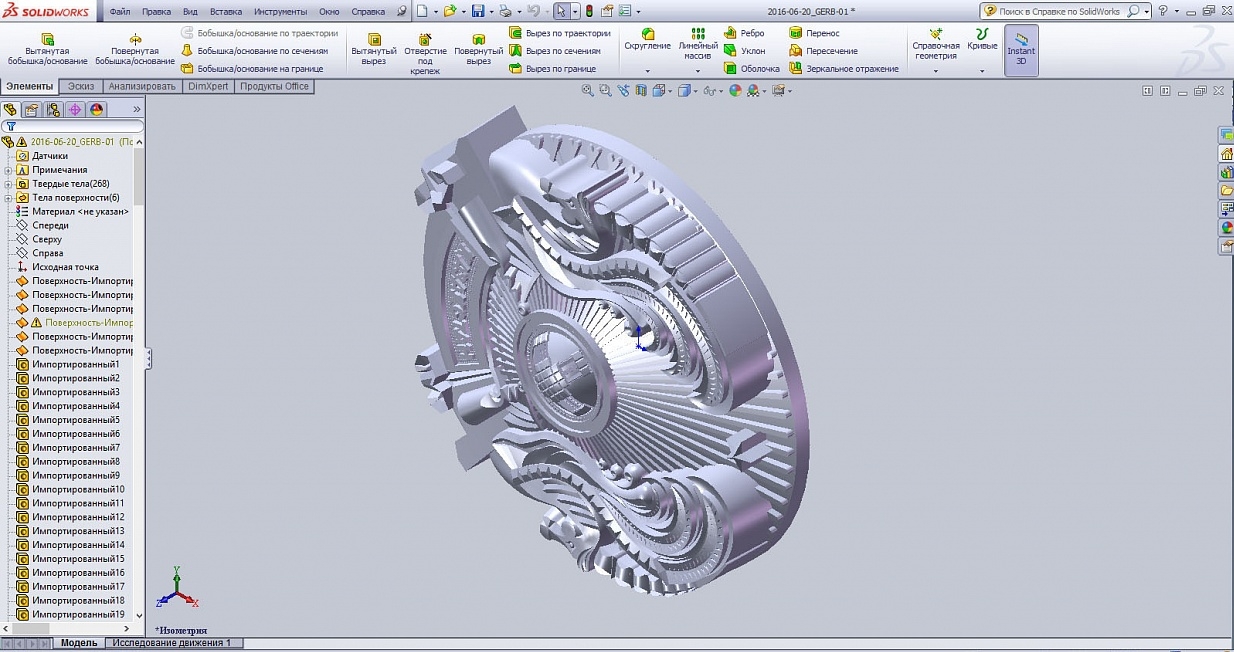Viewport: 1234px width, 652px height.
Task: Switch to the Исследование движения 1 tab
Action: click(x=171, y=643)
